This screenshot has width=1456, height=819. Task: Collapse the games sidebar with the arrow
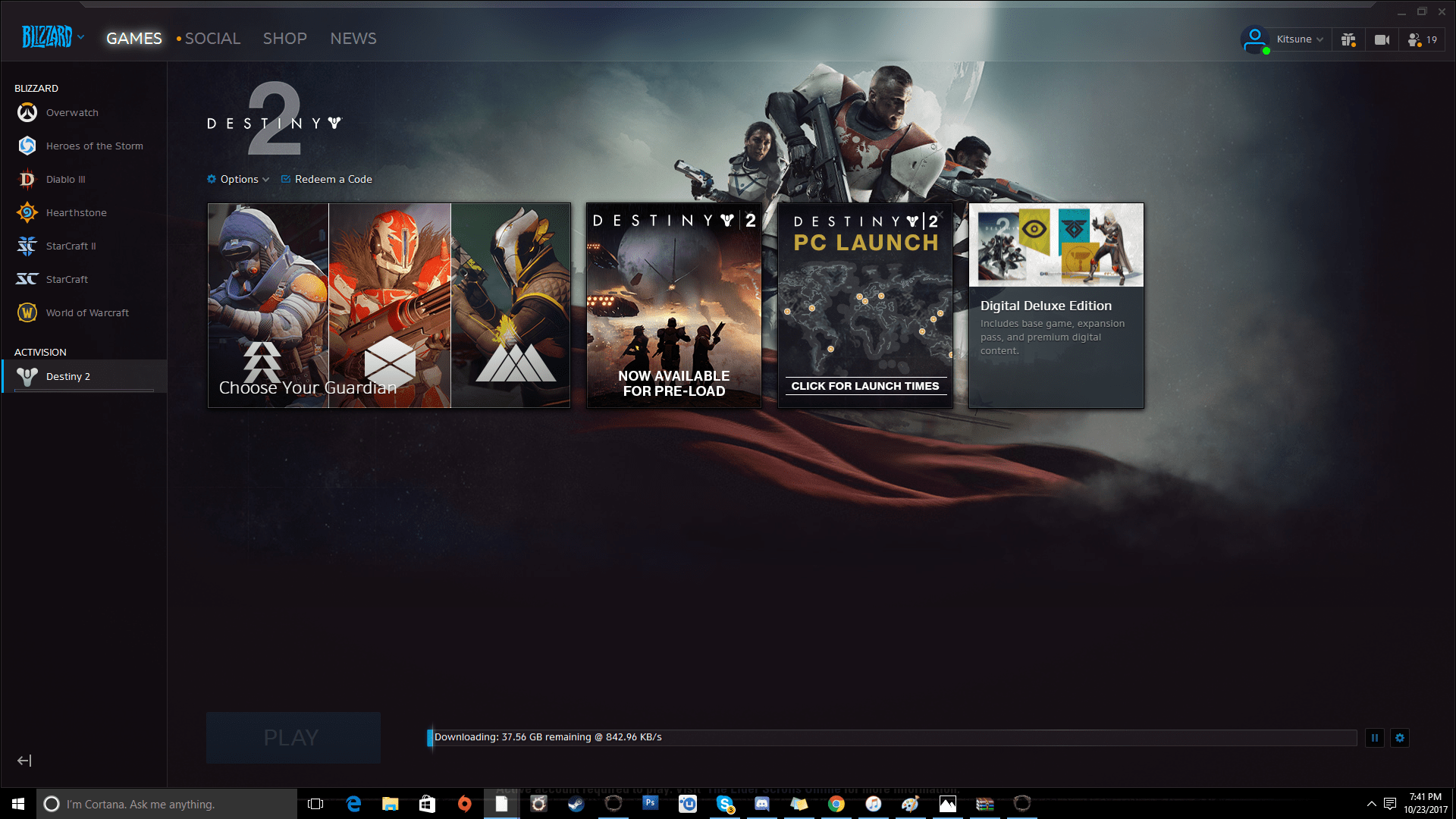click(x=24, y=761)
